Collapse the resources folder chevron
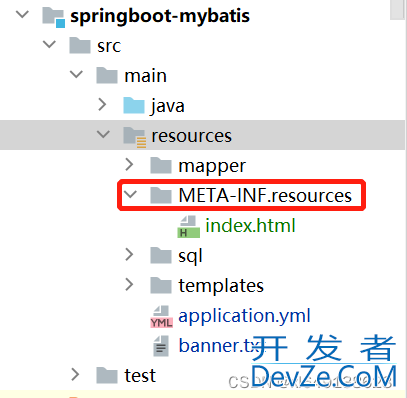 pyautogui.click(x=104, y=134)
